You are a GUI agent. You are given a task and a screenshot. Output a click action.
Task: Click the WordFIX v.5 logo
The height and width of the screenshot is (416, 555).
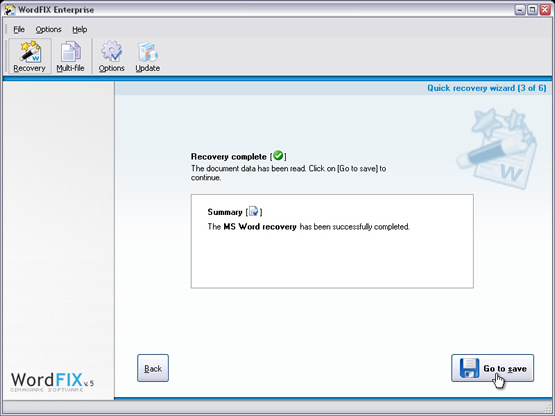coord(52,382)
